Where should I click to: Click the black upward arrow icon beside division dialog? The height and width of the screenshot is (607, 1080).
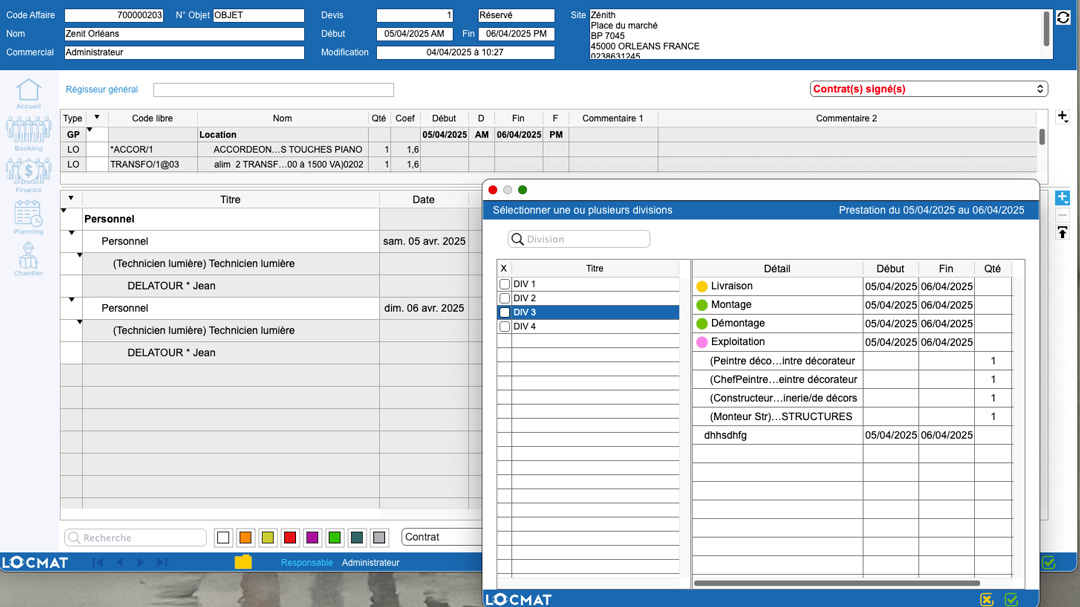coord(1063,233)
